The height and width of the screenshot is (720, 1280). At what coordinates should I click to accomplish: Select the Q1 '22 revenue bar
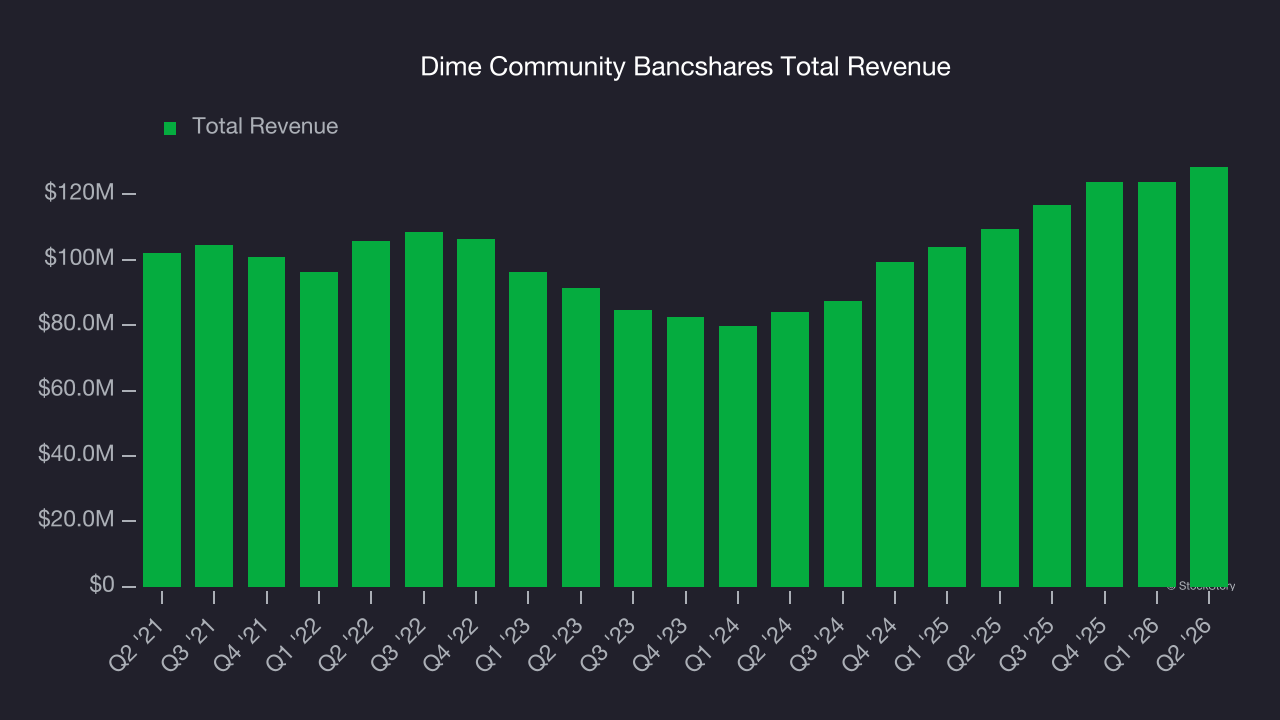pos(319,429)
